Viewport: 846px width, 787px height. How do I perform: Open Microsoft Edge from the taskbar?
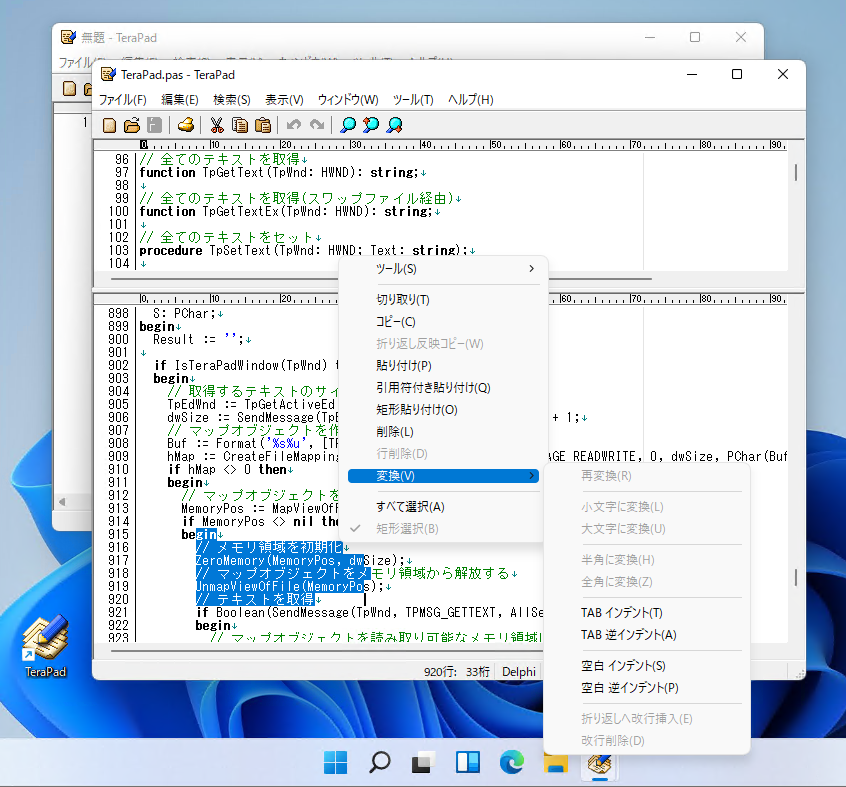coord(512,763)
